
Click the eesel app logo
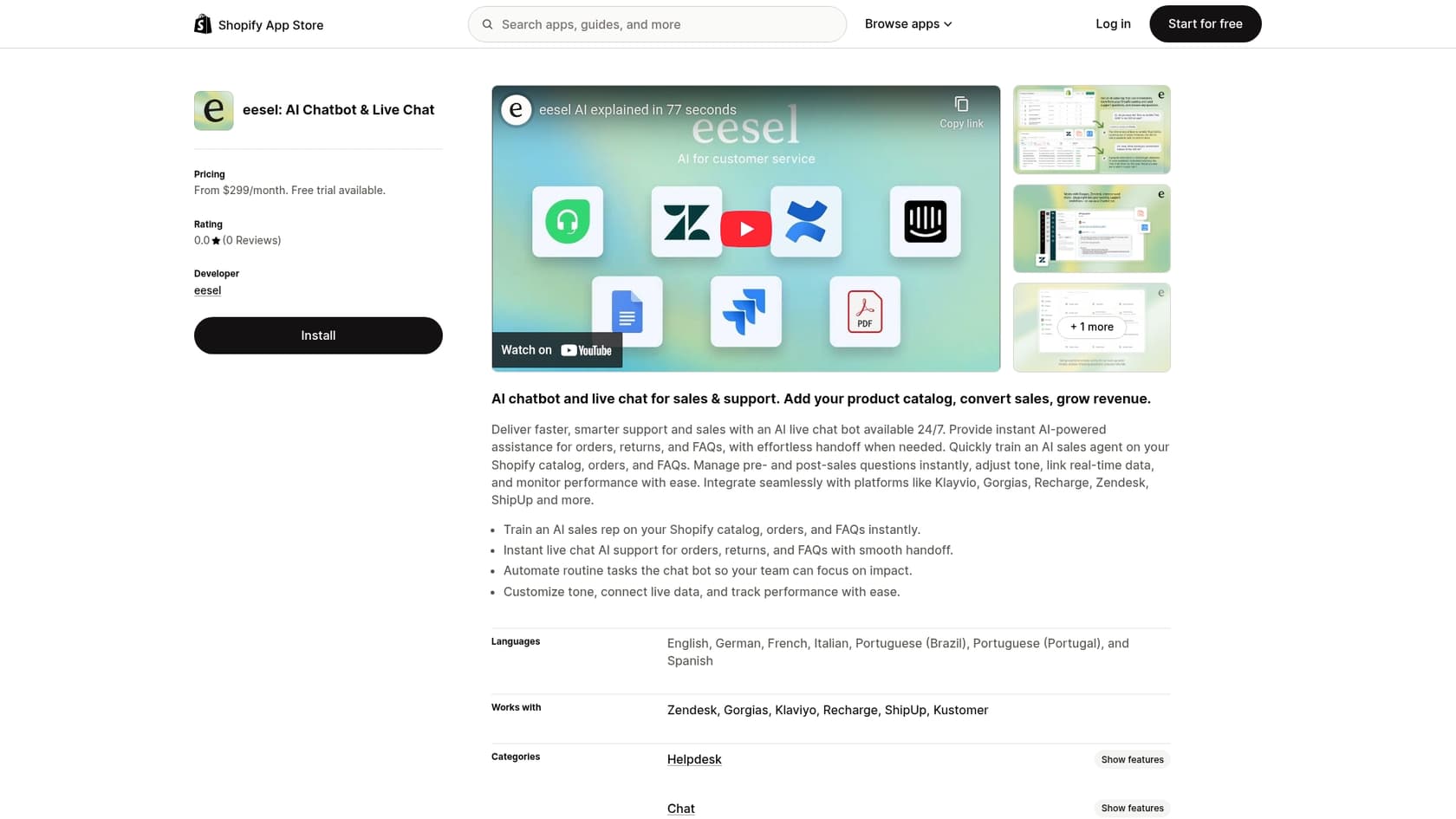pos(213,110)
